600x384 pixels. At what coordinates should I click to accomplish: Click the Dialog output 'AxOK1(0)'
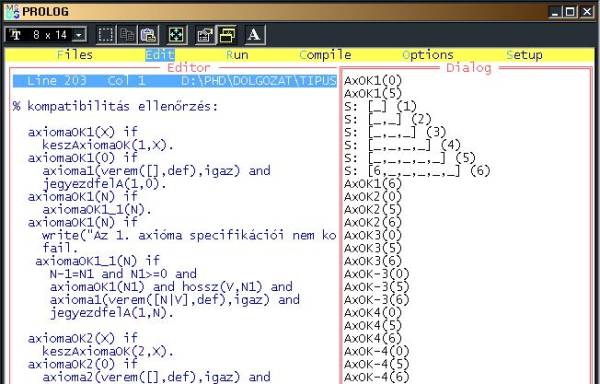[373, 81]
